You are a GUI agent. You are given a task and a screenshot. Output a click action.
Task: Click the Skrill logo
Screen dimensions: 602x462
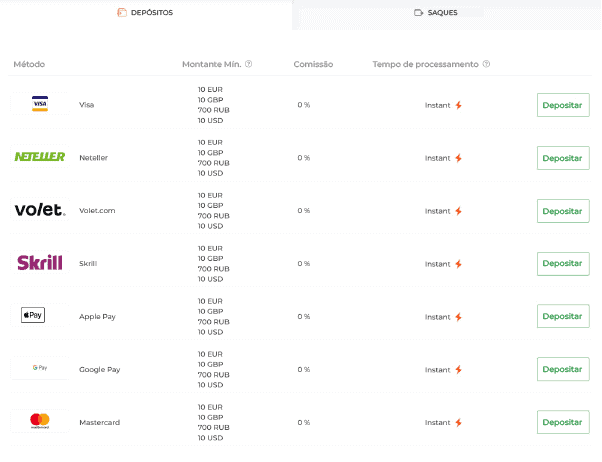pos(40,263)
